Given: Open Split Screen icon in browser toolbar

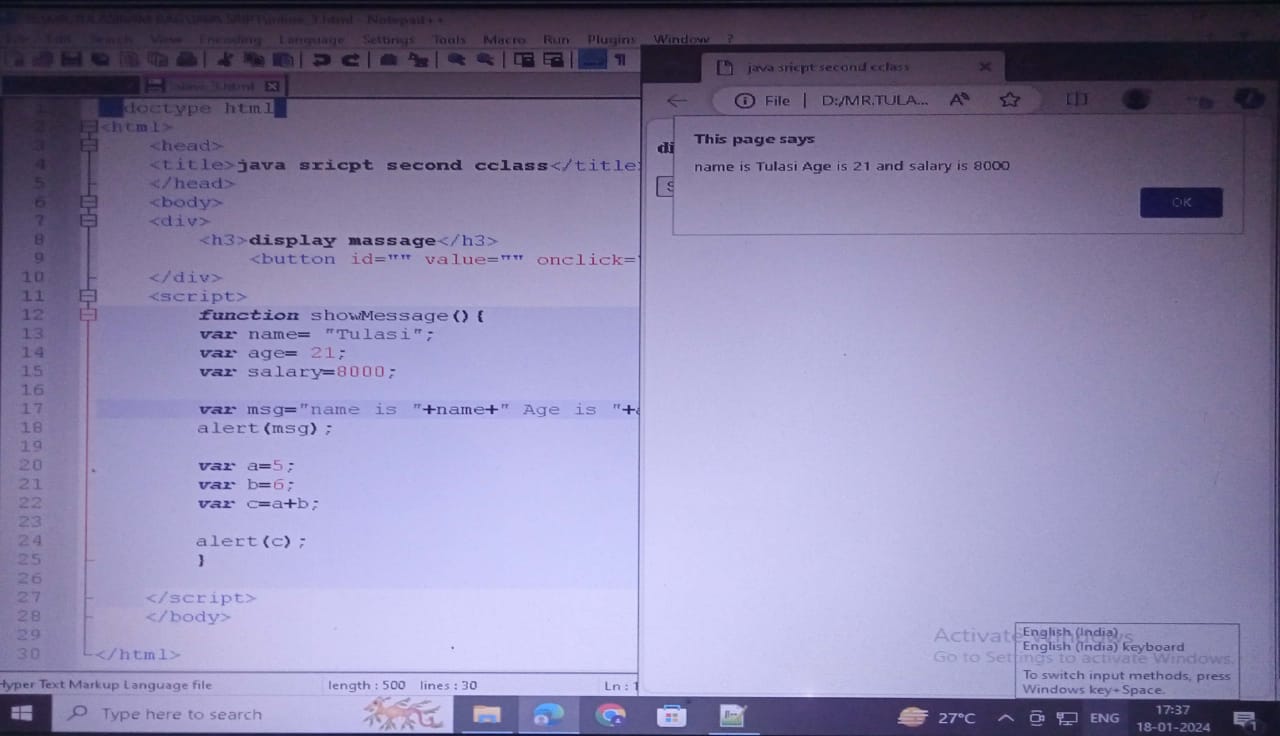Looking at the screenshot, I should [1077, 100].
